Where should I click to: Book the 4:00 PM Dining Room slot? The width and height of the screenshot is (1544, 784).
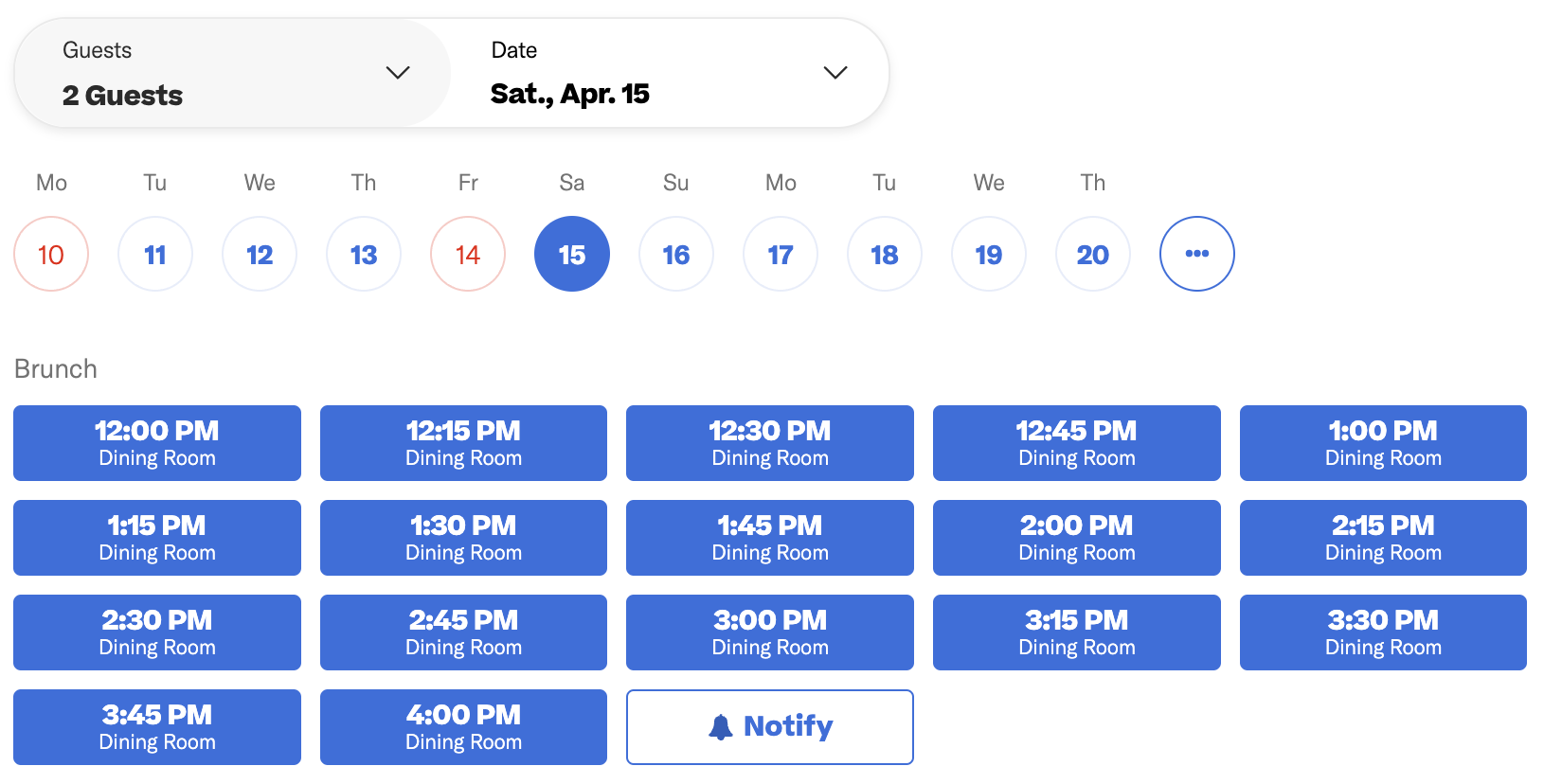pyautogui.click(x=463, y=727)
